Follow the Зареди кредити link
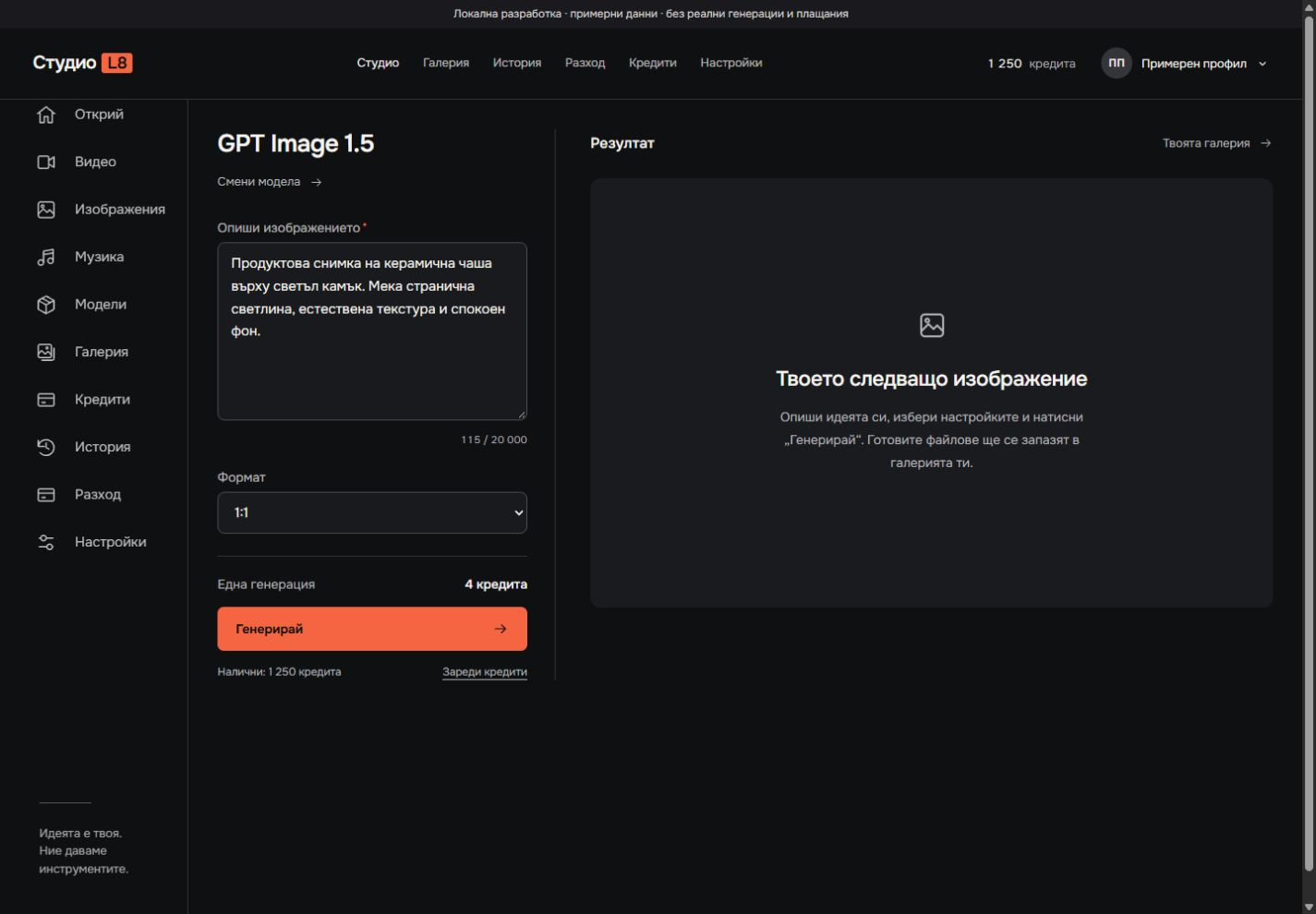 pos(485,672)
